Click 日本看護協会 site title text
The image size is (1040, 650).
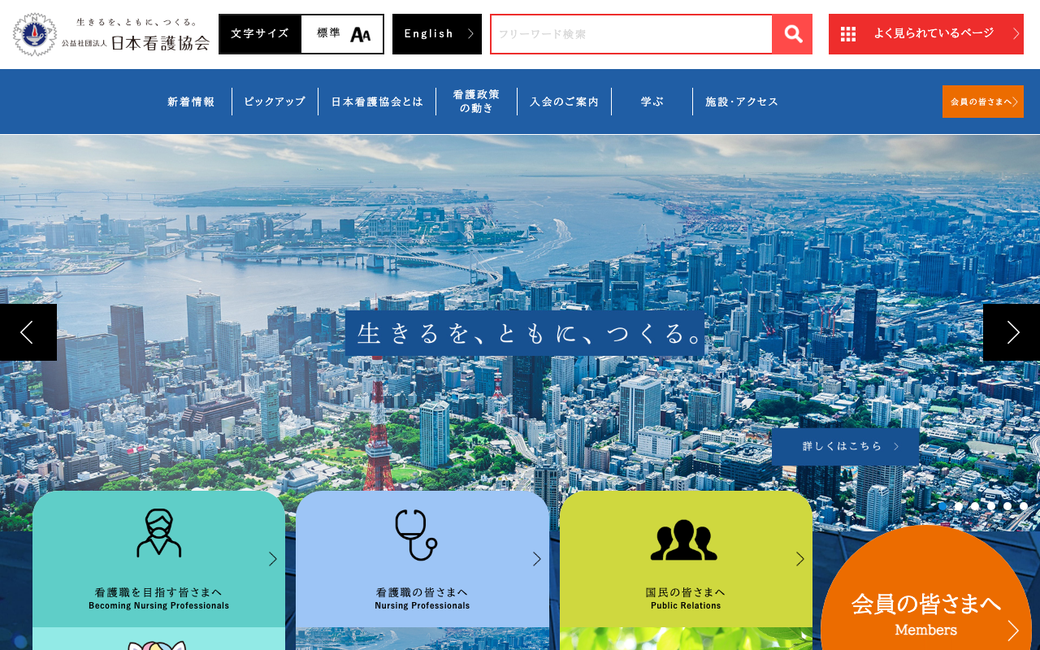tap(161, 43)
